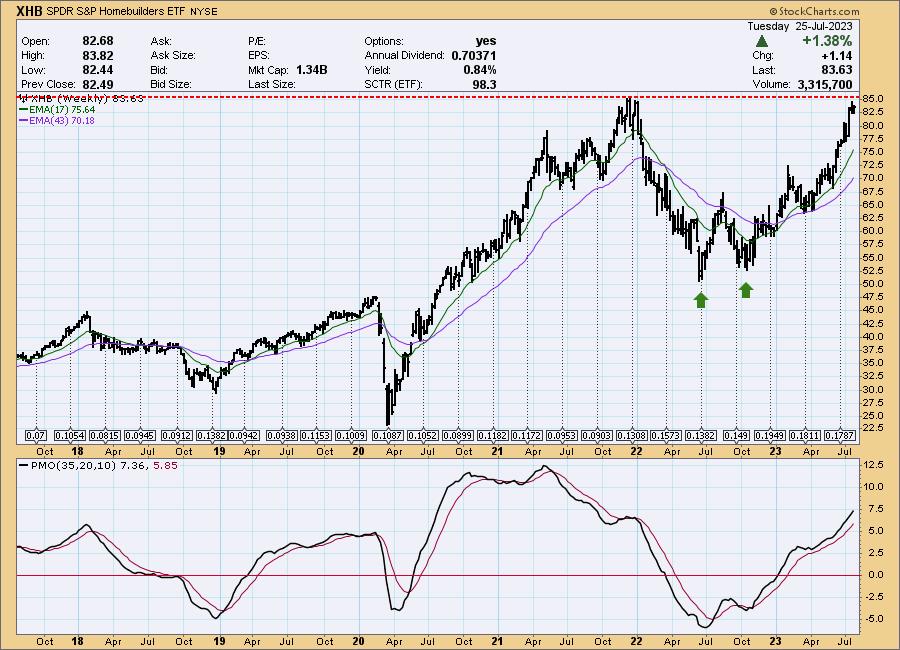Click the dividend box 0.1054
Image resolution: width=900 pixels, height=650 pixels.
click(x=70, y=436)
